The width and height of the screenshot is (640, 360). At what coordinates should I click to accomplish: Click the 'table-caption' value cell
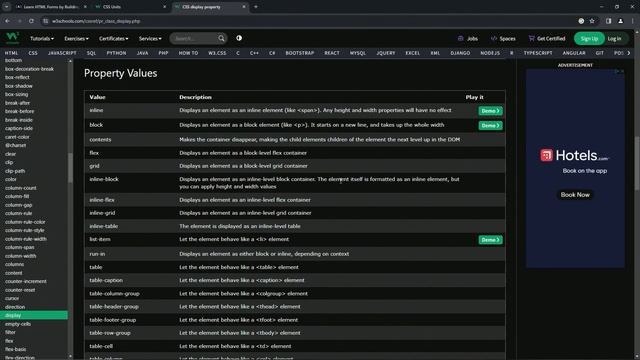point(106,280)
